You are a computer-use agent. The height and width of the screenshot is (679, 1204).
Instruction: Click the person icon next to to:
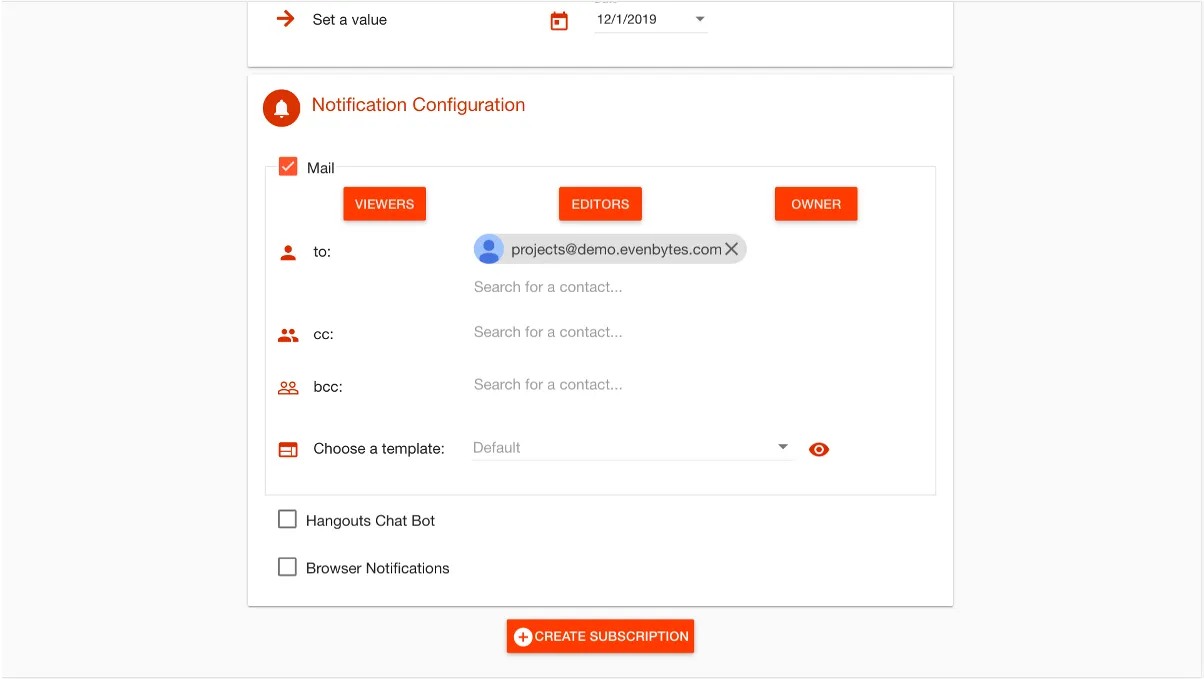(x=288, y=253)
